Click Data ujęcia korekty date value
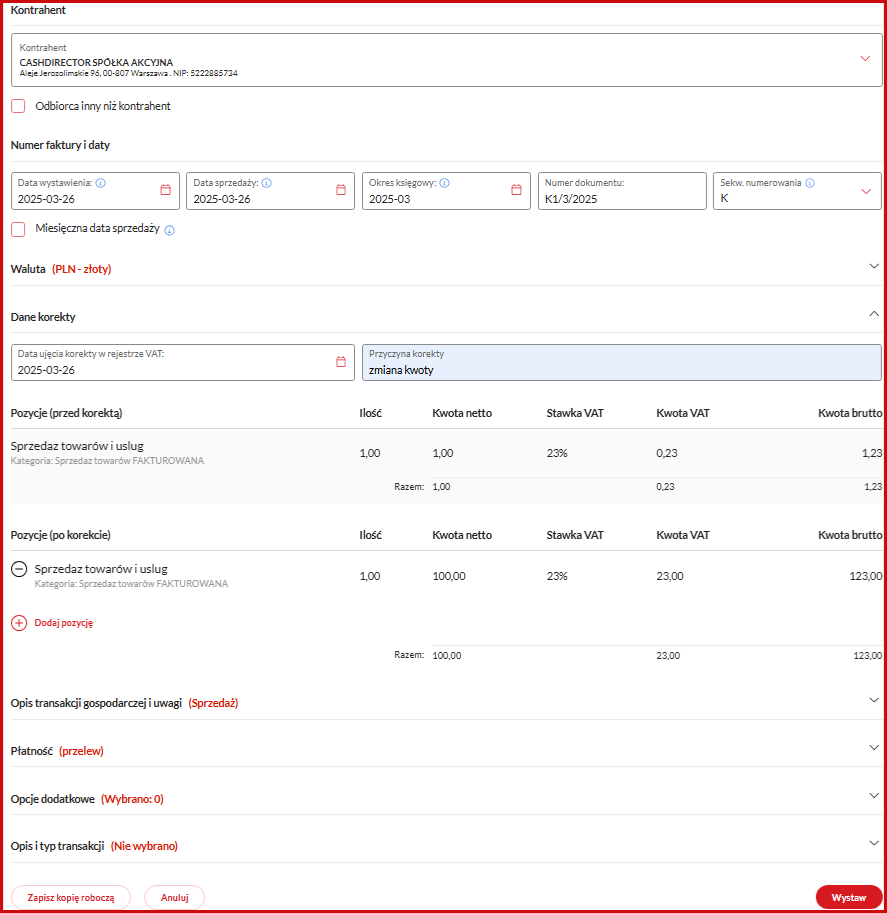This screenshot has height=913, width=887. click(46, 370)
